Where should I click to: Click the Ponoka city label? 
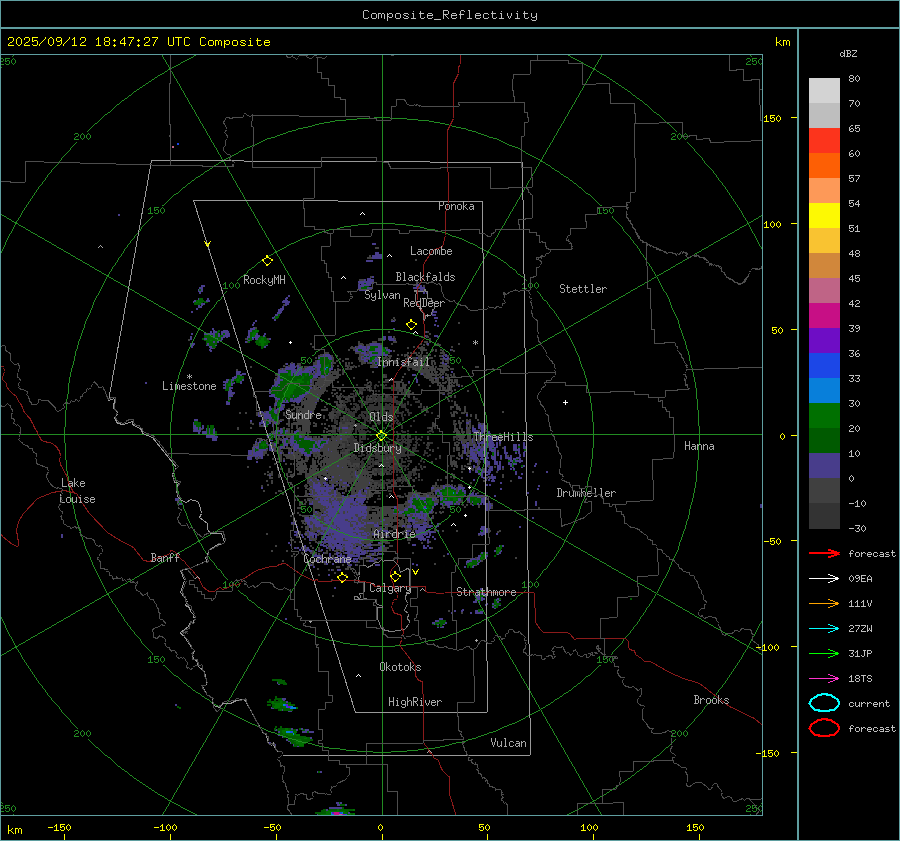[x=456, y=206]
